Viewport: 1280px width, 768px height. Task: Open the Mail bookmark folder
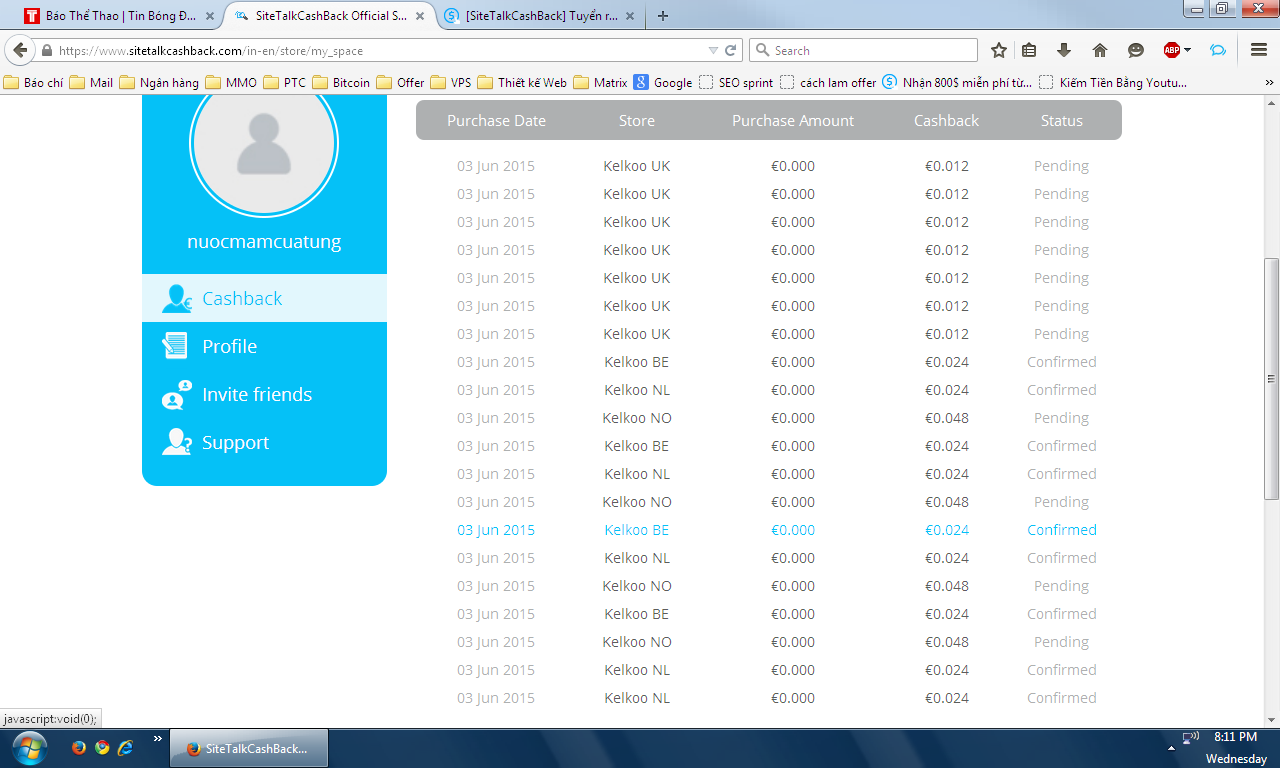(x=90, y=83)
